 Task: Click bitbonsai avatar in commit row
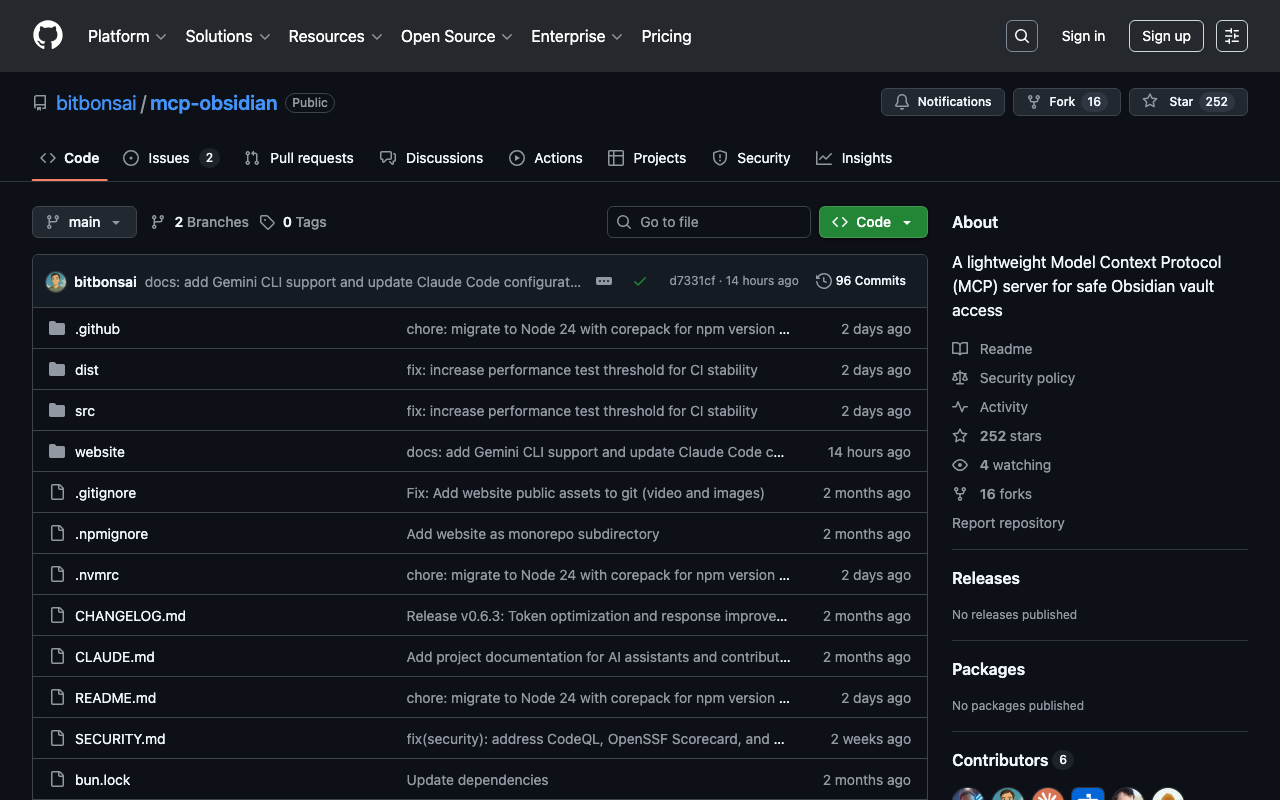[x=56, y=282]
